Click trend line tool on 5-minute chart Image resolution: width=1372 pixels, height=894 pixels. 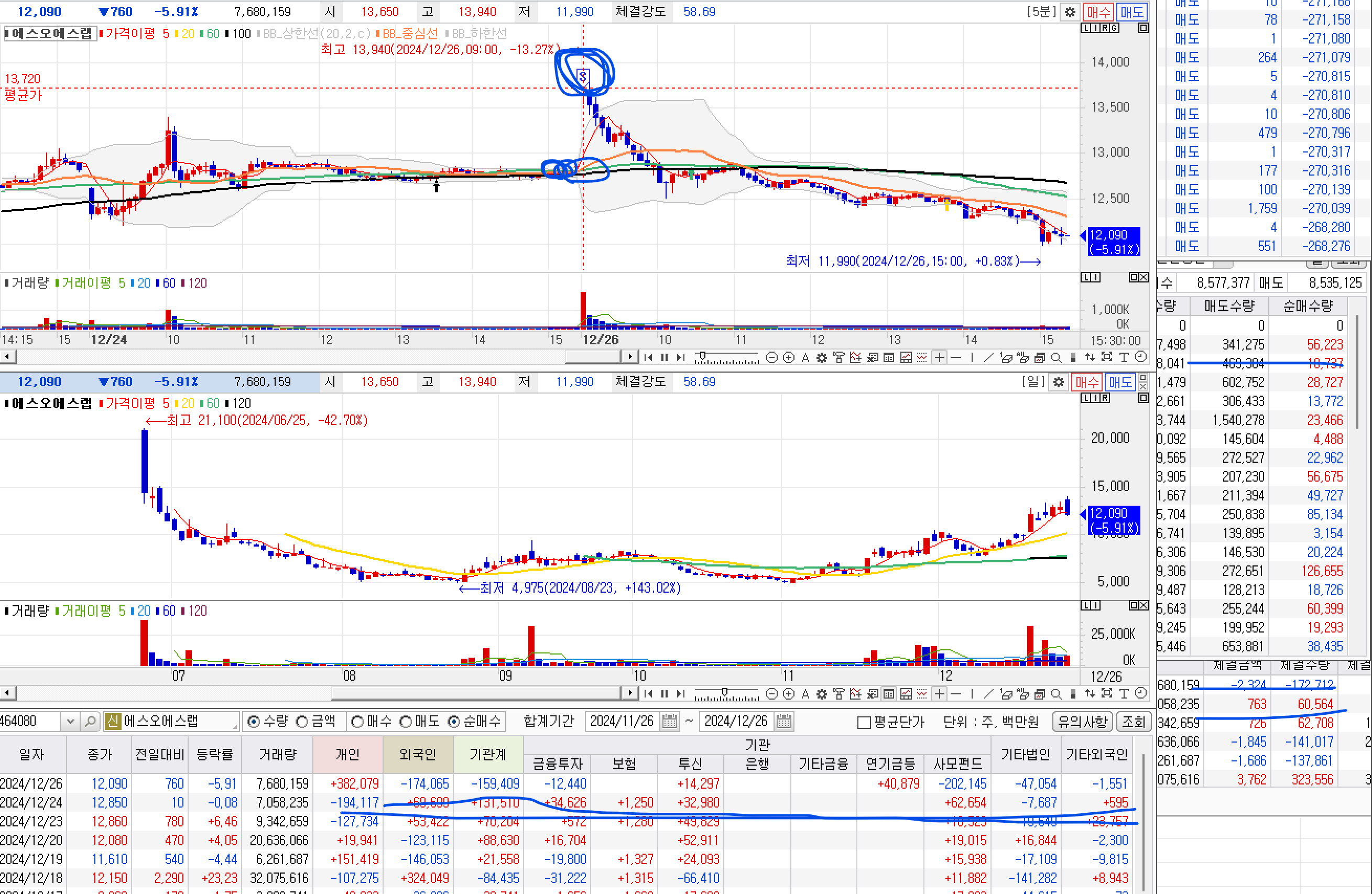[x=988, y=357]
